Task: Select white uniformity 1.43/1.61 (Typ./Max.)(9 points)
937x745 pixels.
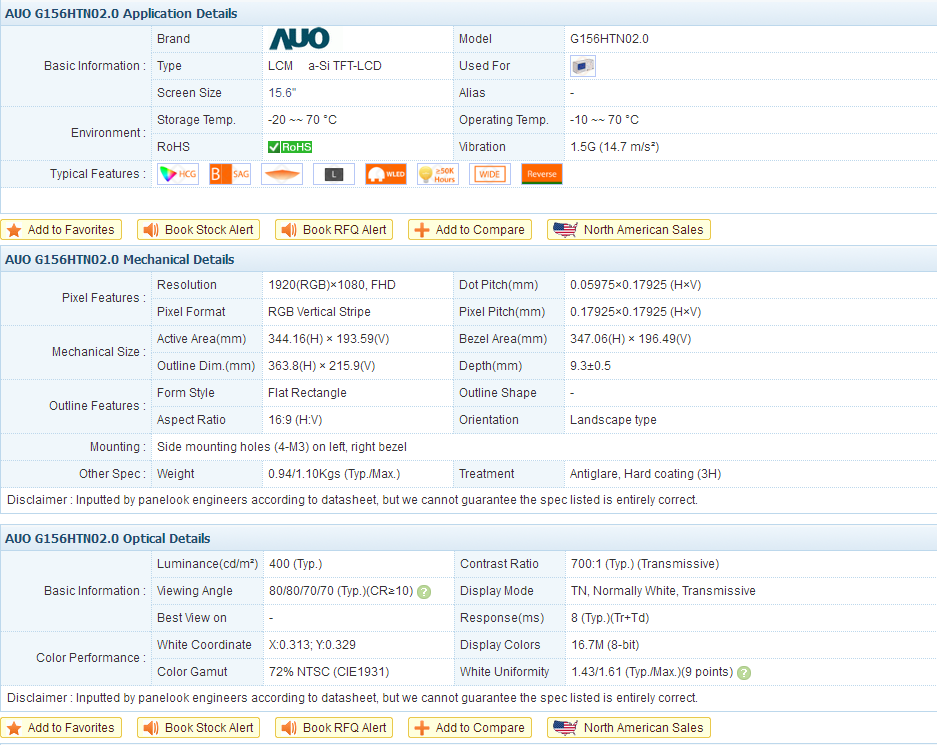Action: pos(652,672)
